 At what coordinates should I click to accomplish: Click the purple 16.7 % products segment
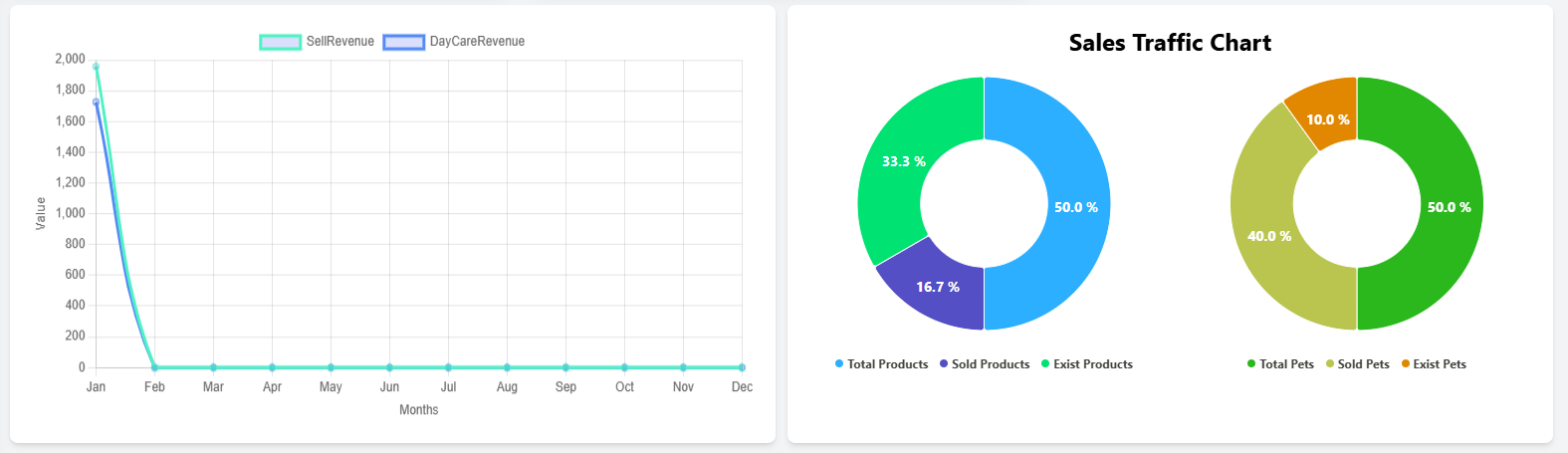tap(938, 287)
